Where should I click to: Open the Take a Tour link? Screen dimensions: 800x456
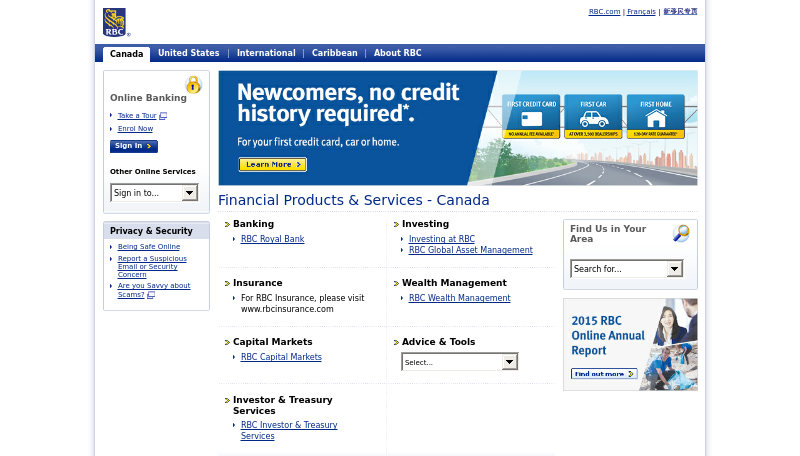click(137, 116)
